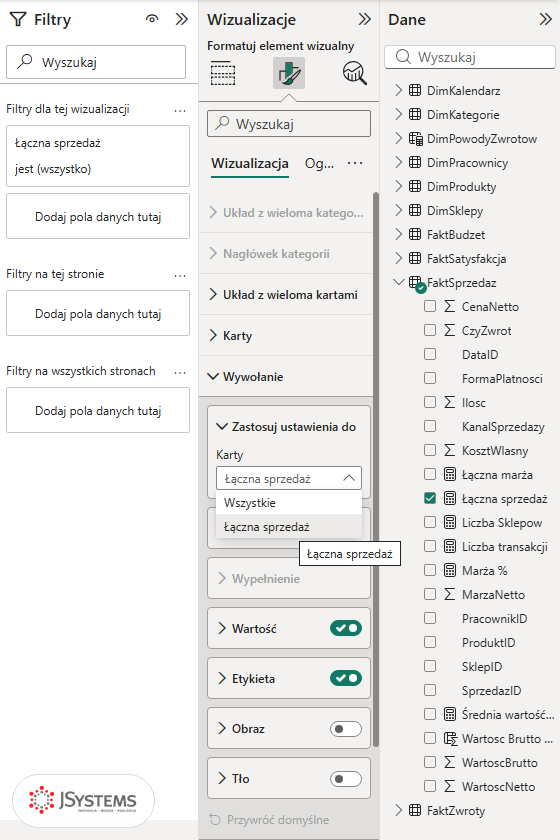Image resolution: width=560 pixels, height=840 pixels.
Task: Collapse the Filtry pane with double chevron
Action: [182, 19]
